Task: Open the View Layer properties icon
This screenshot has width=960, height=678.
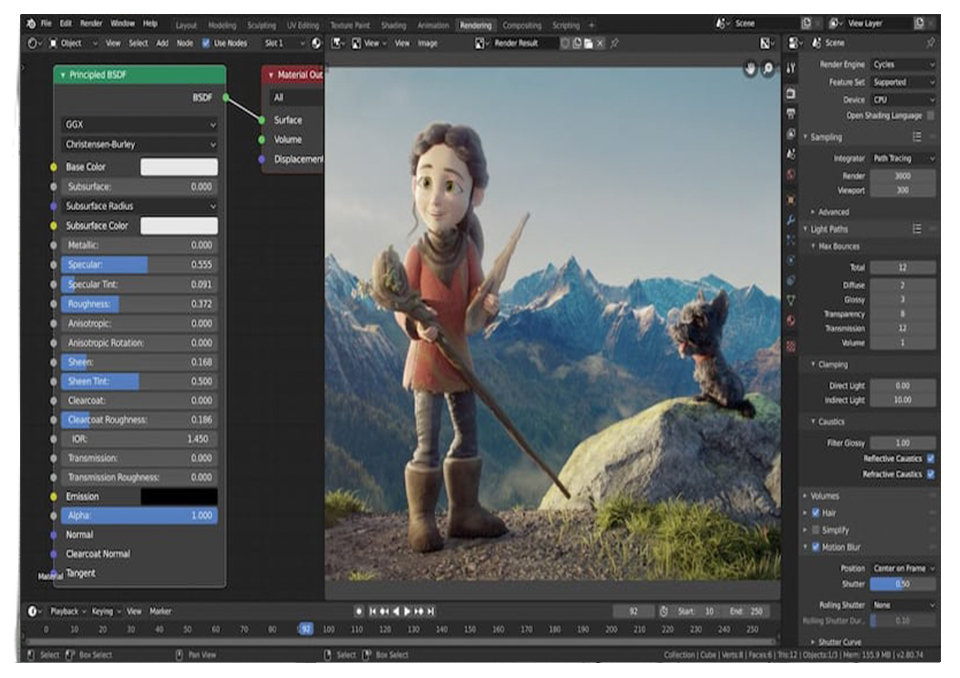Action: click(791, 134)
